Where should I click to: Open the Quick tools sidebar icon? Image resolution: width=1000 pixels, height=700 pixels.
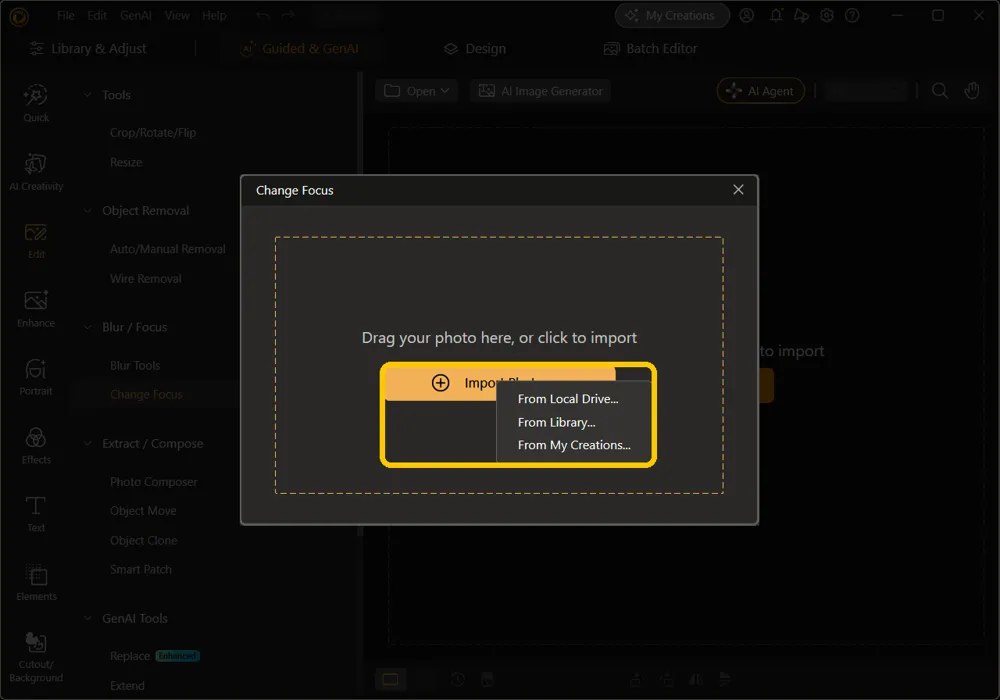[x=36, y=103]
